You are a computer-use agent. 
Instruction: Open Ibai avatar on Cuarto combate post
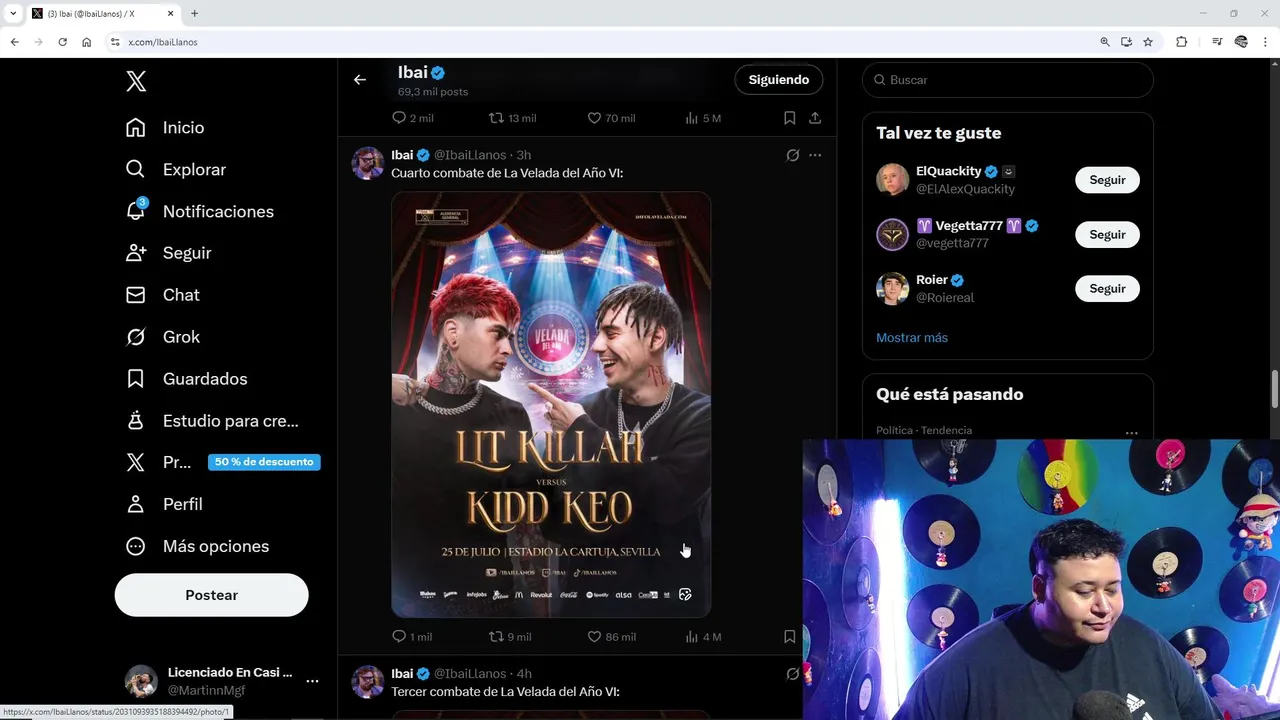coord(368,163)
